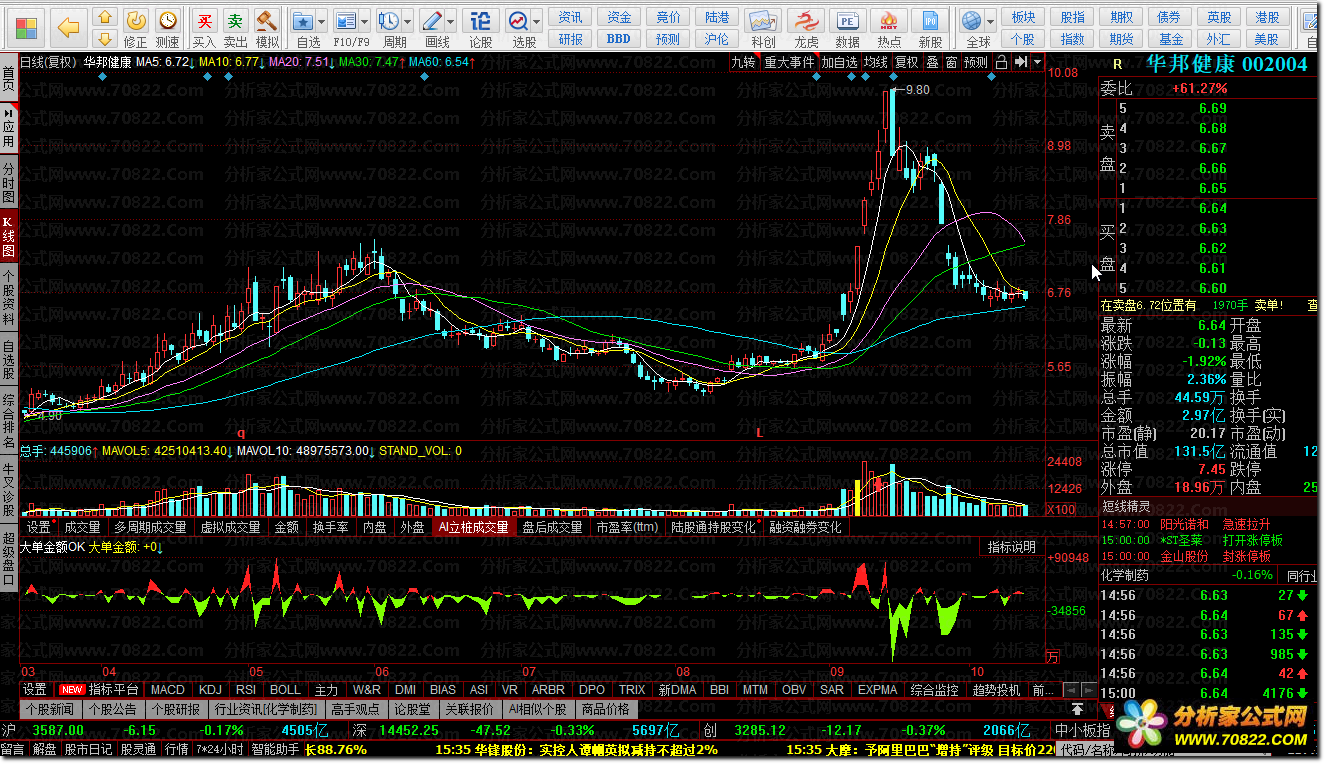Toggle 窗 window layout
The width and height of the screenshot is (1326, 764).
tap(951, 62)
